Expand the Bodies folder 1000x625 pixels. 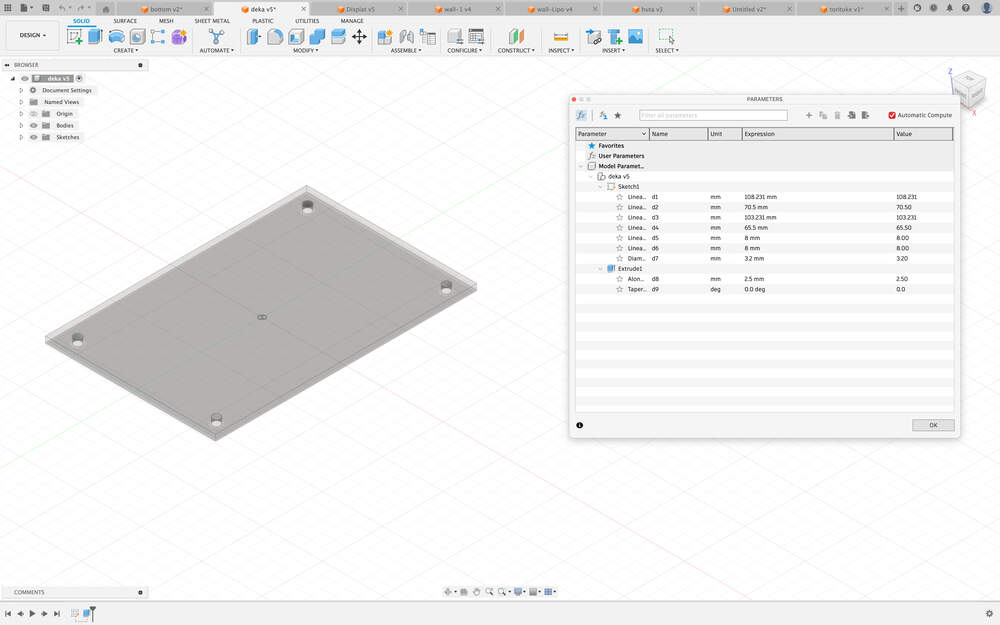click(21, 126)
